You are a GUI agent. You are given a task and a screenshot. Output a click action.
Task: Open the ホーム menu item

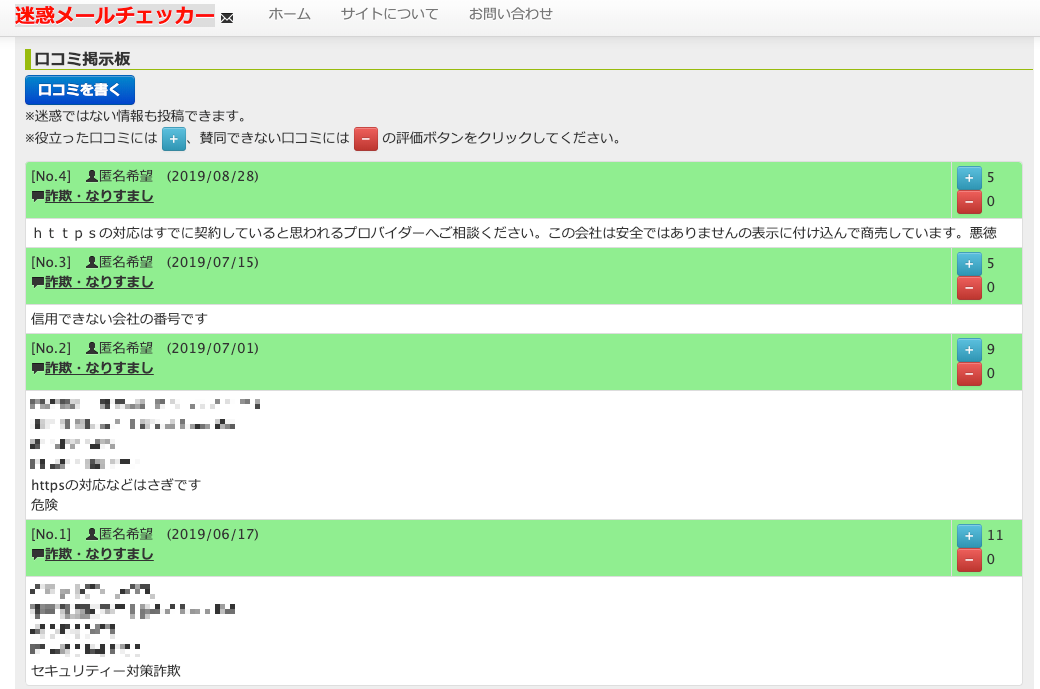click(289, 14)
